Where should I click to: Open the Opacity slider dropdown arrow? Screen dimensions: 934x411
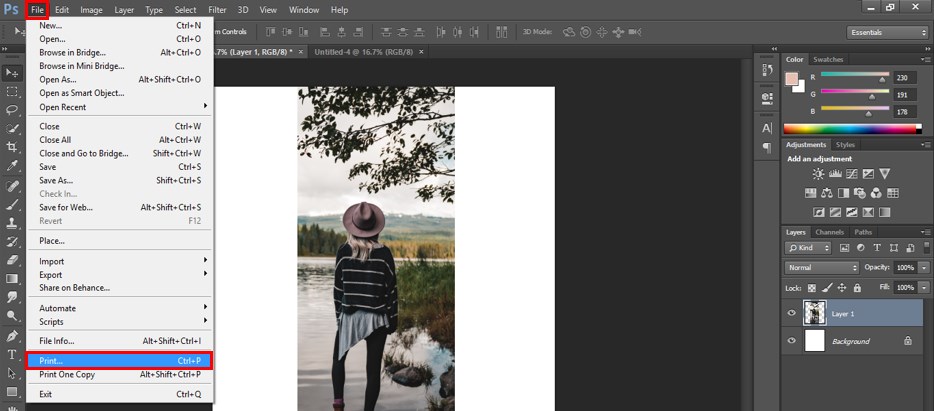(923, 268)
